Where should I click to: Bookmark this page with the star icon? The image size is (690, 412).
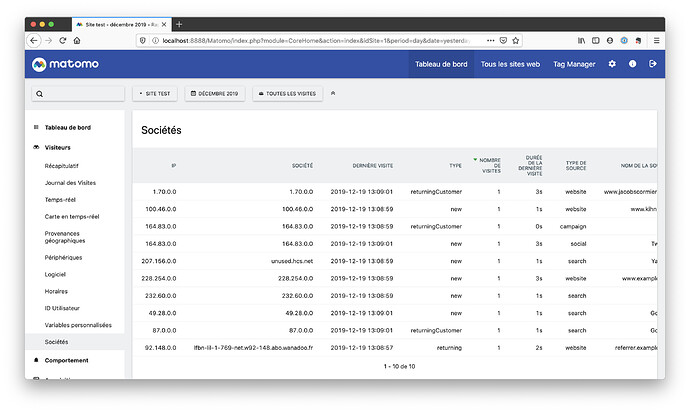coord(516,40)
